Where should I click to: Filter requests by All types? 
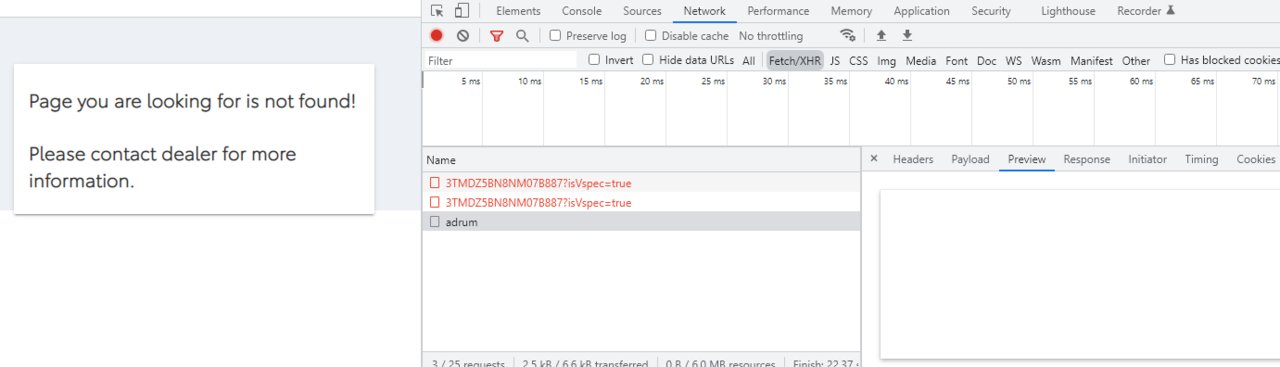(x=749, y=61)
